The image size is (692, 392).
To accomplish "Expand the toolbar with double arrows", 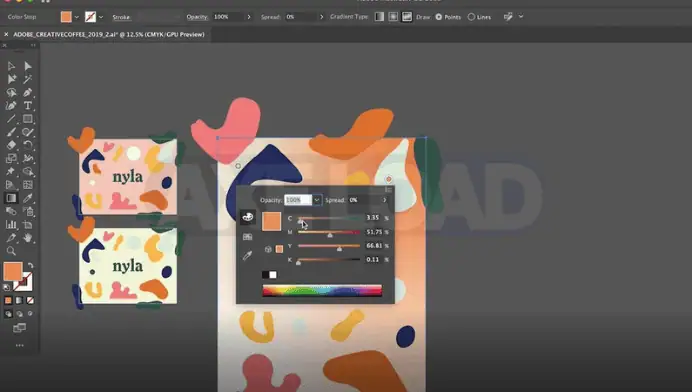I will (33, 45).
